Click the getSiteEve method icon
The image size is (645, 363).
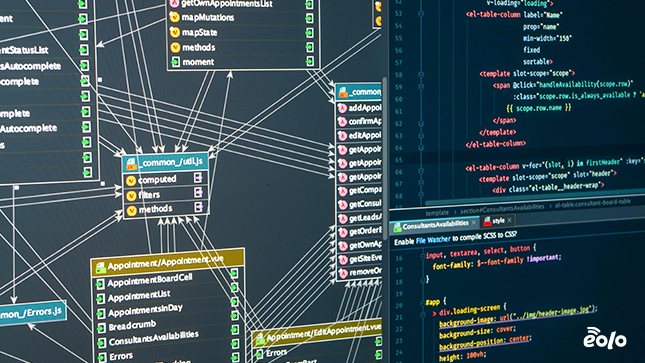tap(343, 260)
